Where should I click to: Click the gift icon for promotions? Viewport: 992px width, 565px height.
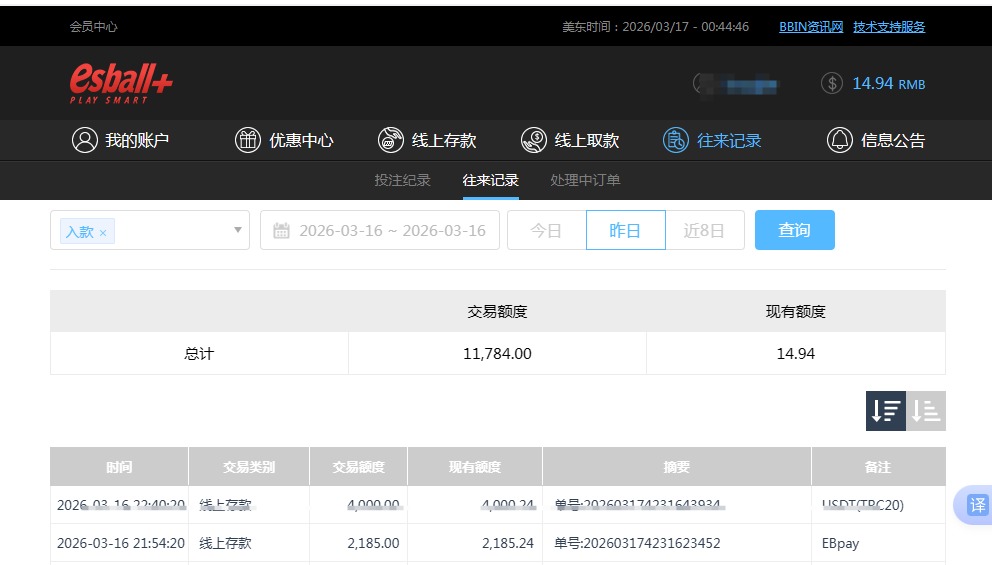[247, 140]
